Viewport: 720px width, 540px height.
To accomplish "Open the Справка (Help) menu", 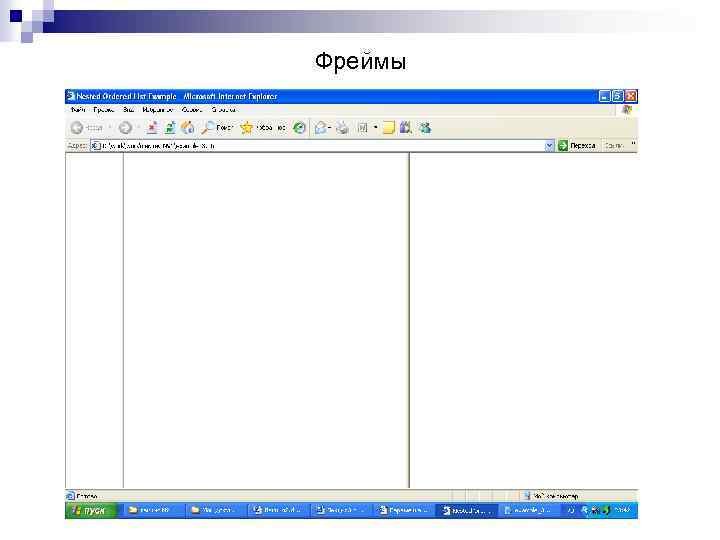I will pos(224,110).
